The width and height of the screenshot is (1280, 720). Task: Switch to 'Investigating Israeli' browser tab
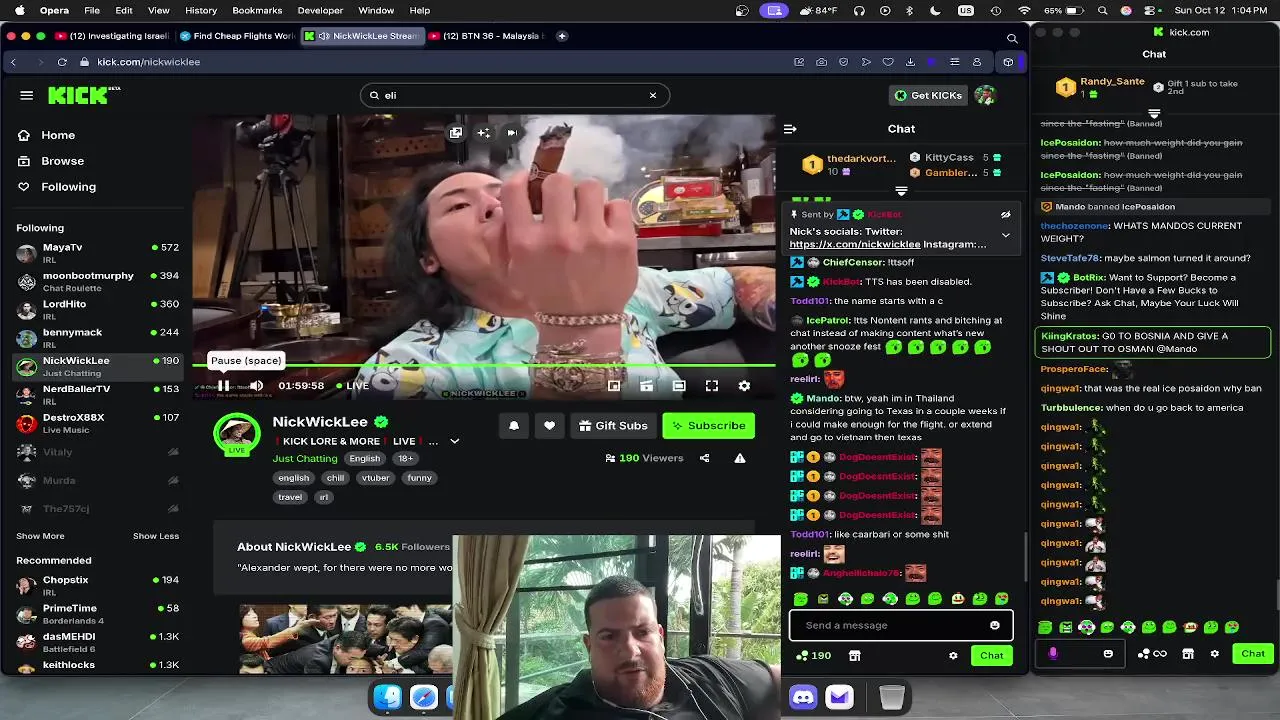pos(112,36)
